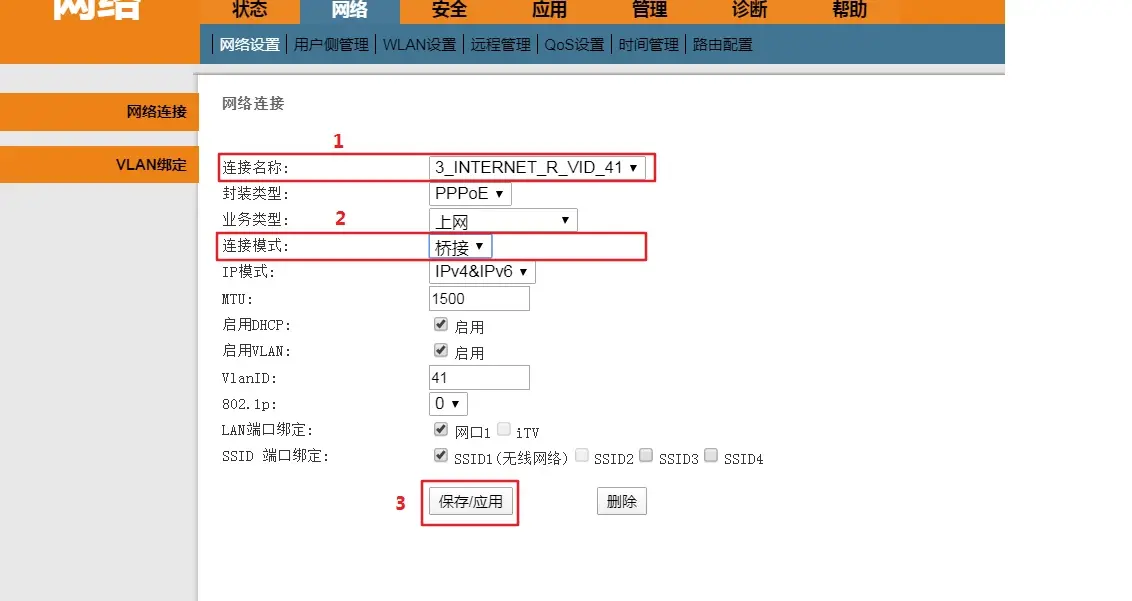Change 连接模式 via the 桥接 dropdown
This screenshot has height=601, width=1132.
coord(460,246)
